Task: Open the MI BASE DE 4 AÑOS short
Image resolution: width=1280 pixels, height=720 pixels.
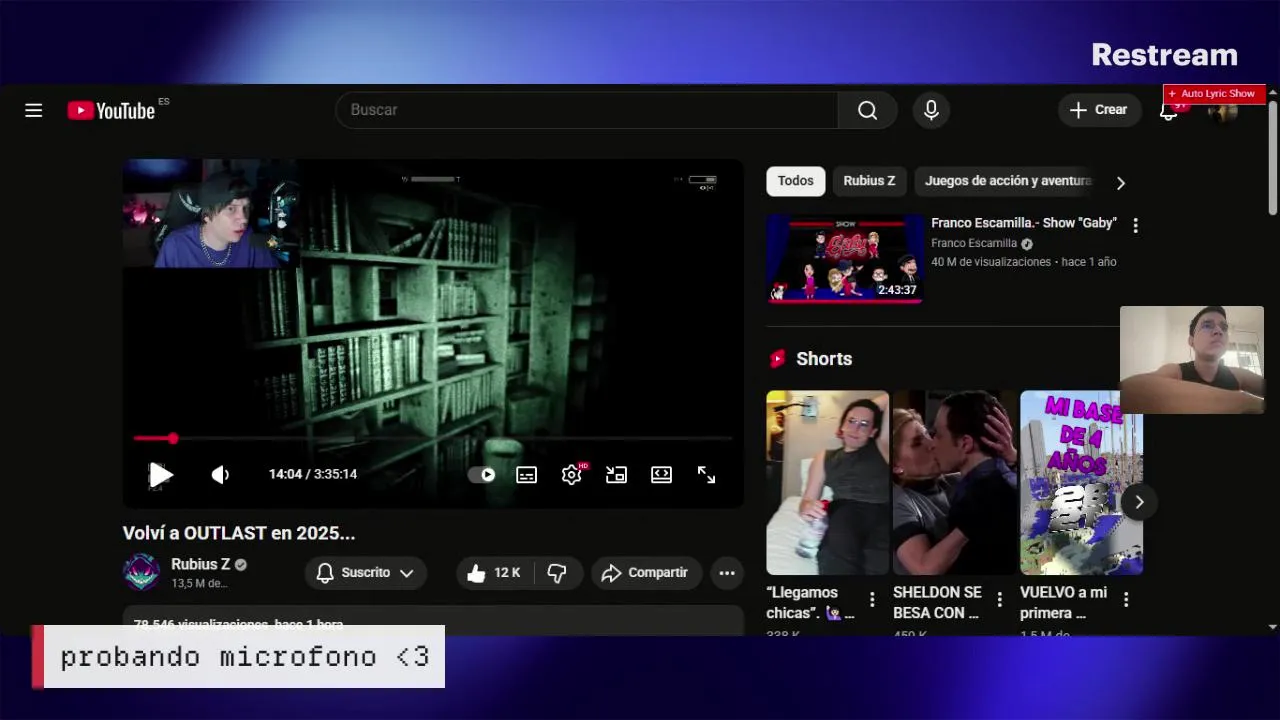Action: [1081, 482]
